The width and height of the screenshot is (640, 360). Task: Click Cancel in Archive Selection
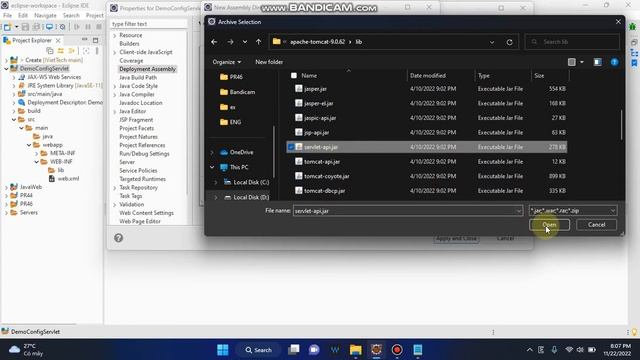596,224
